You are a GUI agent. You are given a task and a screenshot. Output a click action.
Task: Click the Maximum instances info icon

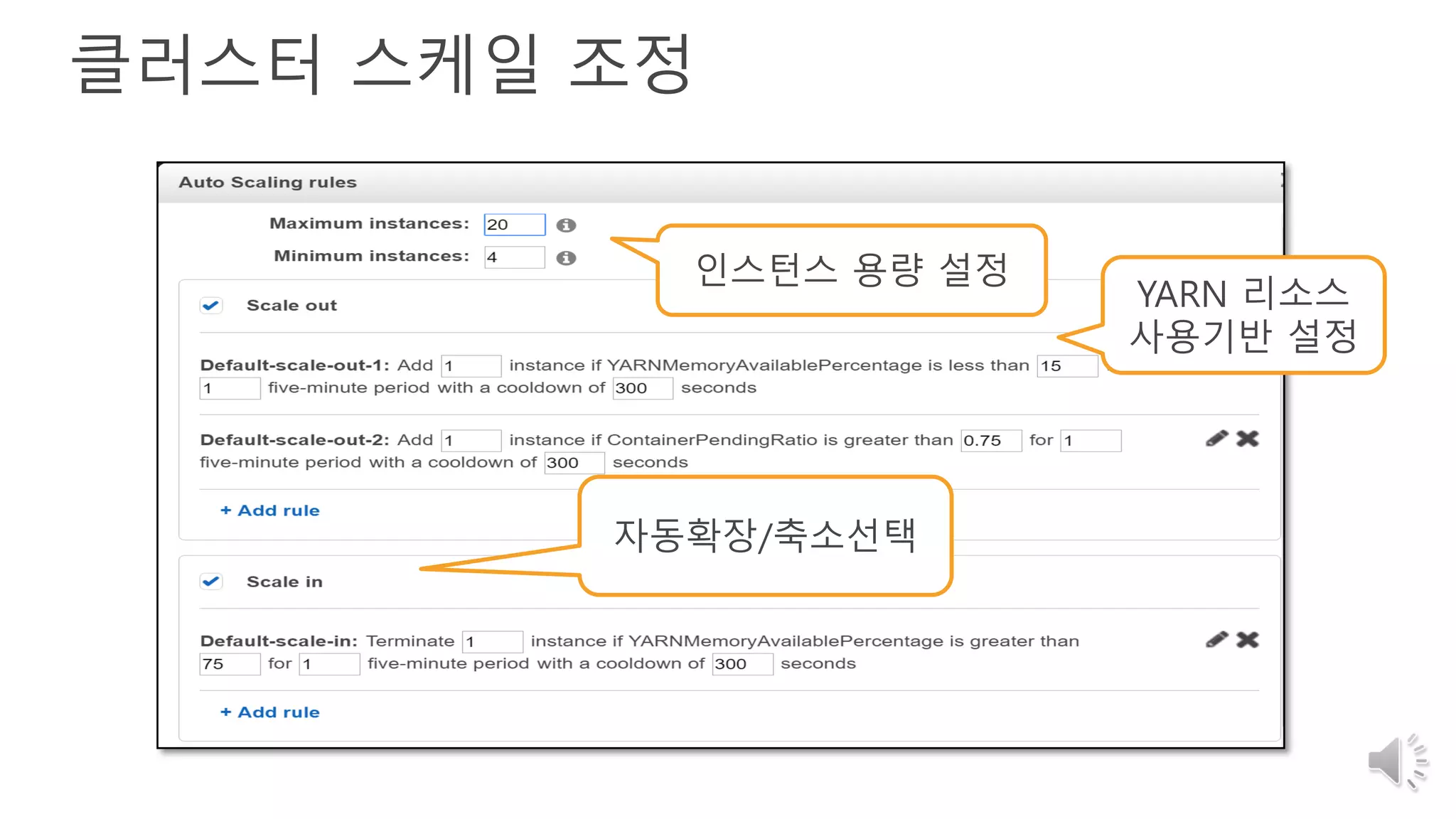[566, 225]
